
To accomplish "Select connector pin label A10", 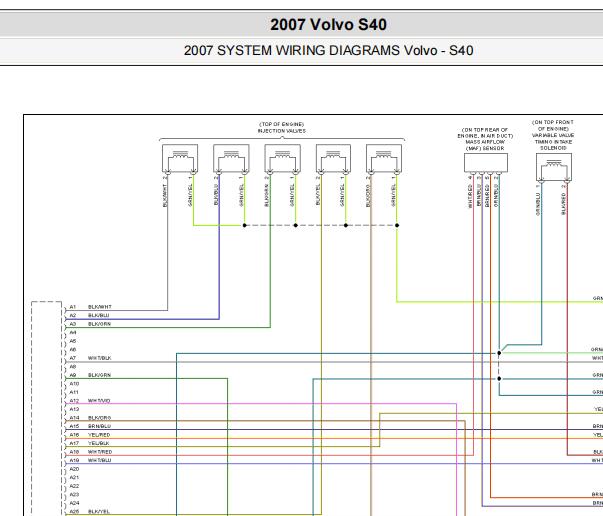I will 74,384.
